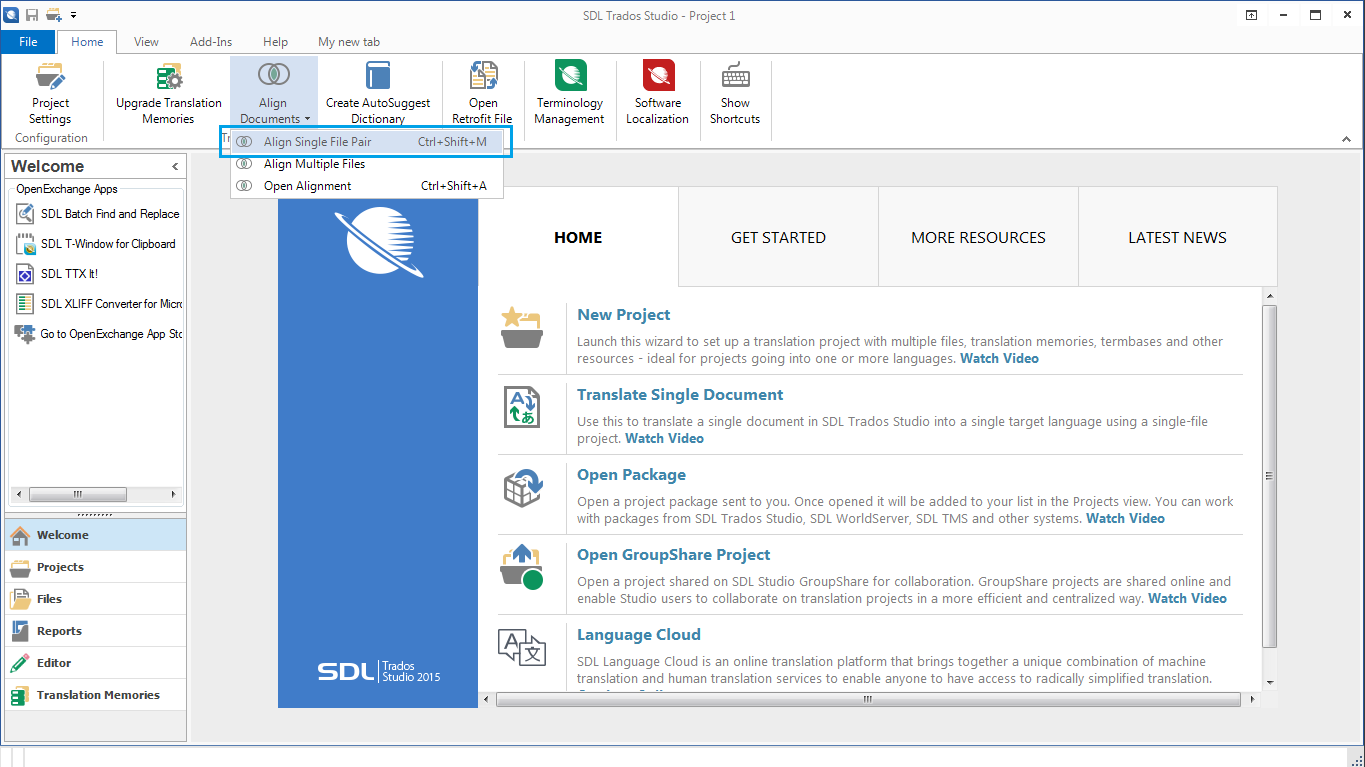Click the Open GroupShare Project icon
Screen dimensions: 1365x767
click(x=521, y=567)
